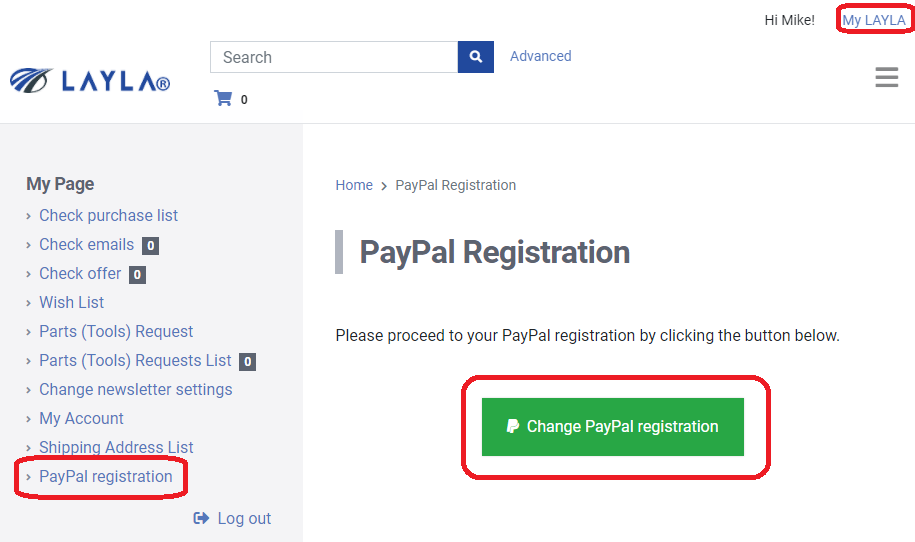Click the LAYLA logo

point(90,81)
